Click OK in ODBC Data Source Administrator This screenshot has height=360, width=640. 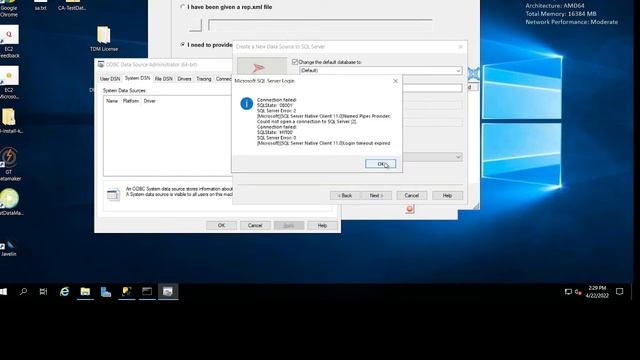coord(221,225)
